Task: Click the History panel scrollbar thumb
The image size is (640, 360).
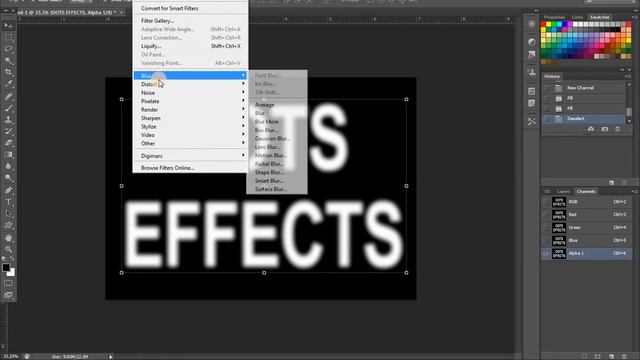Action: (629, 111)
